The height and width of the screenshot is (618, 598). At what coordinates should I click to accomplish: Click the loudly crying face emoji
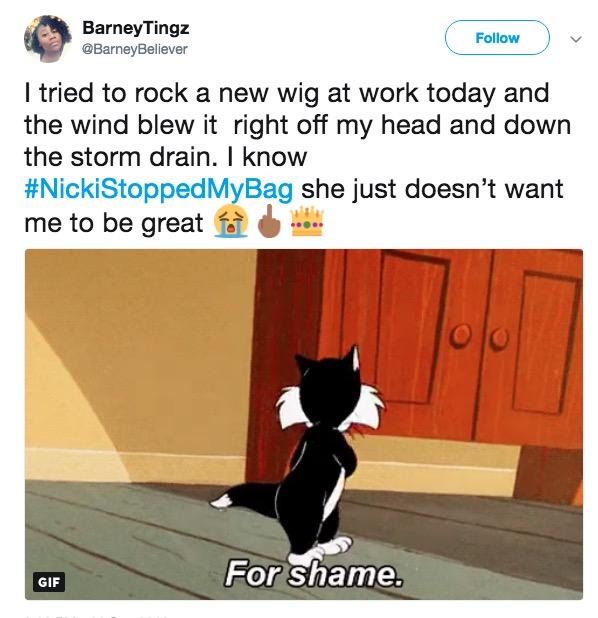click(231, 222)
